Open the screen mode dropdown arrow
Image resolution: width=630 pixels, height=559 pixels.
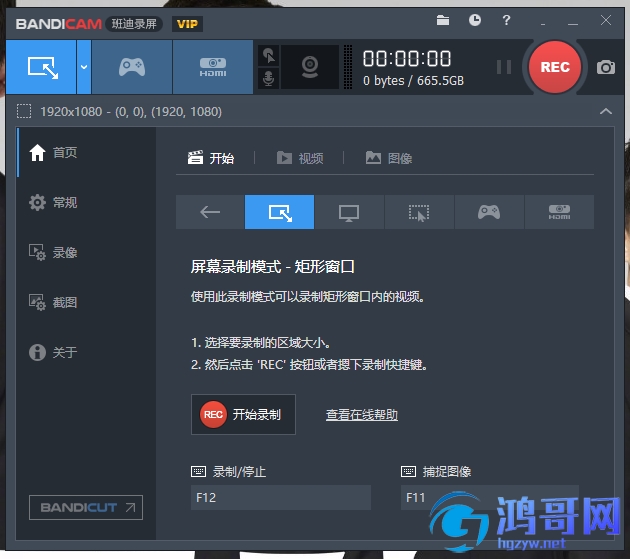click(x=84, y=67)
